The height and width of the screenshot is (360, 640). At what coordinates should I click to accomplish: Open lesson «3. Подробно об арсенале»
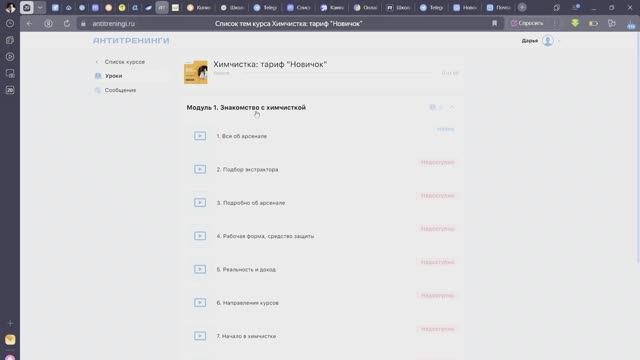click(251, 203)
